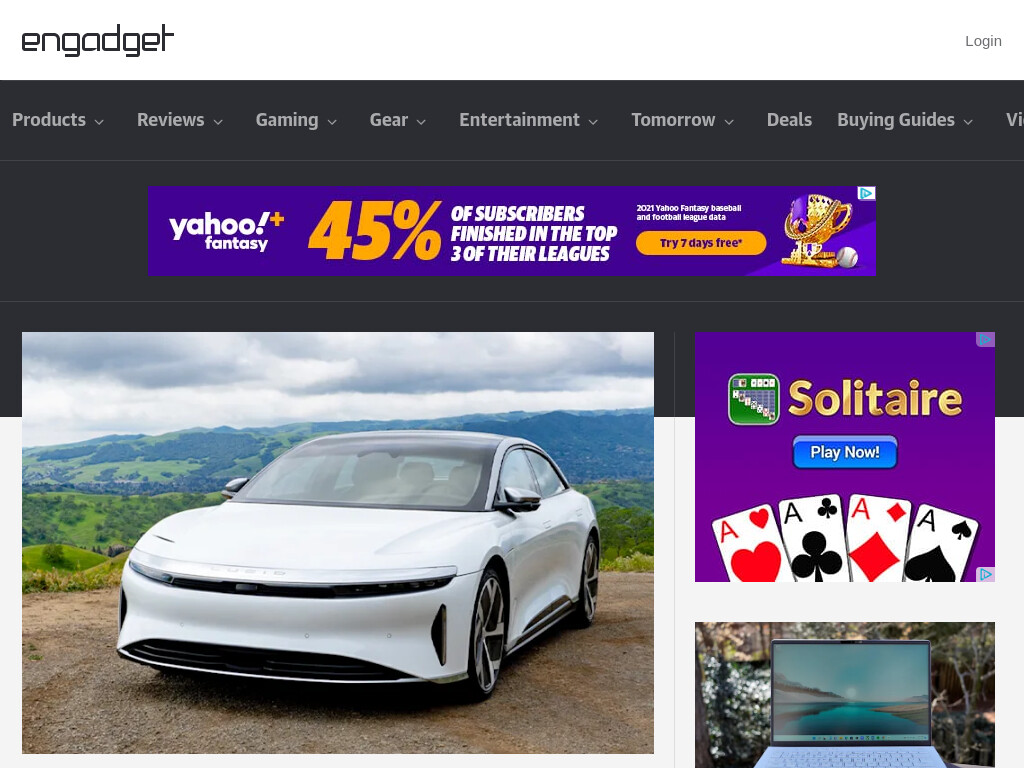Click the ad info icon at Solitaire bottom corner
1024x768 pixels.
point(985,574)
